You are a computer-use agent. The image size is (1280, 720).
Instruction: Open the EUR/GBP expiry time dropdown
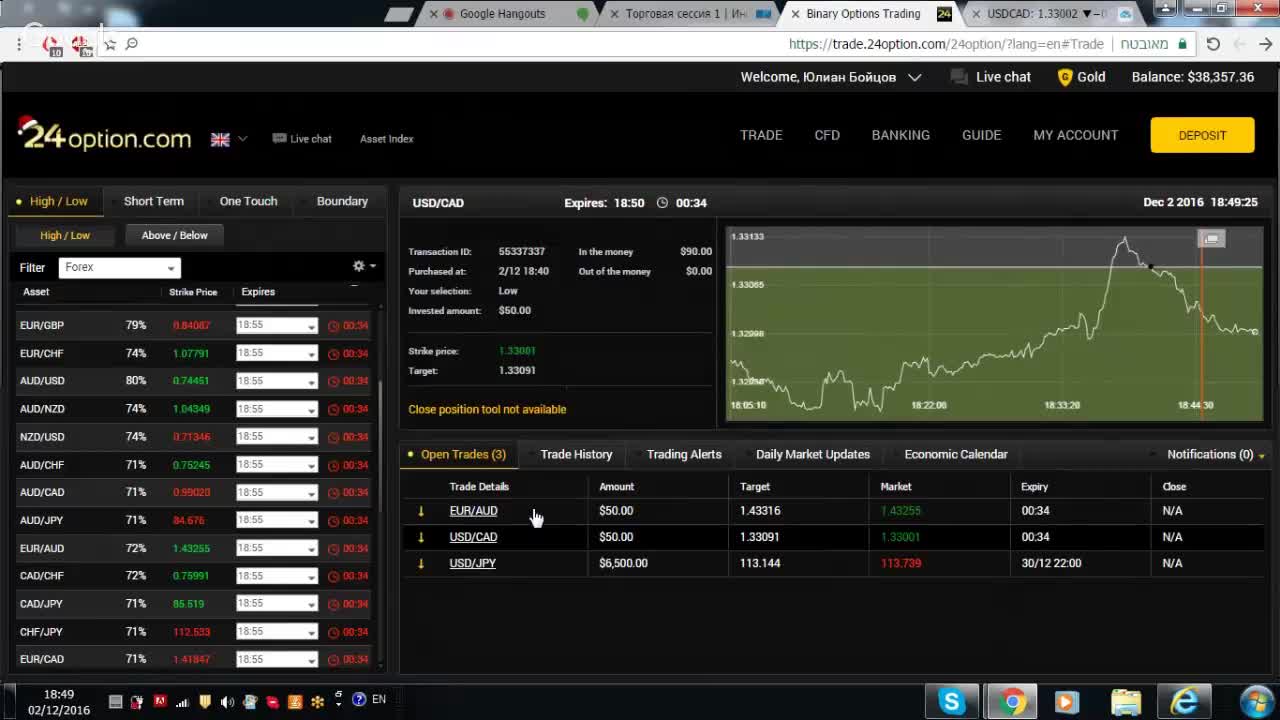click(x=276, y=325)
